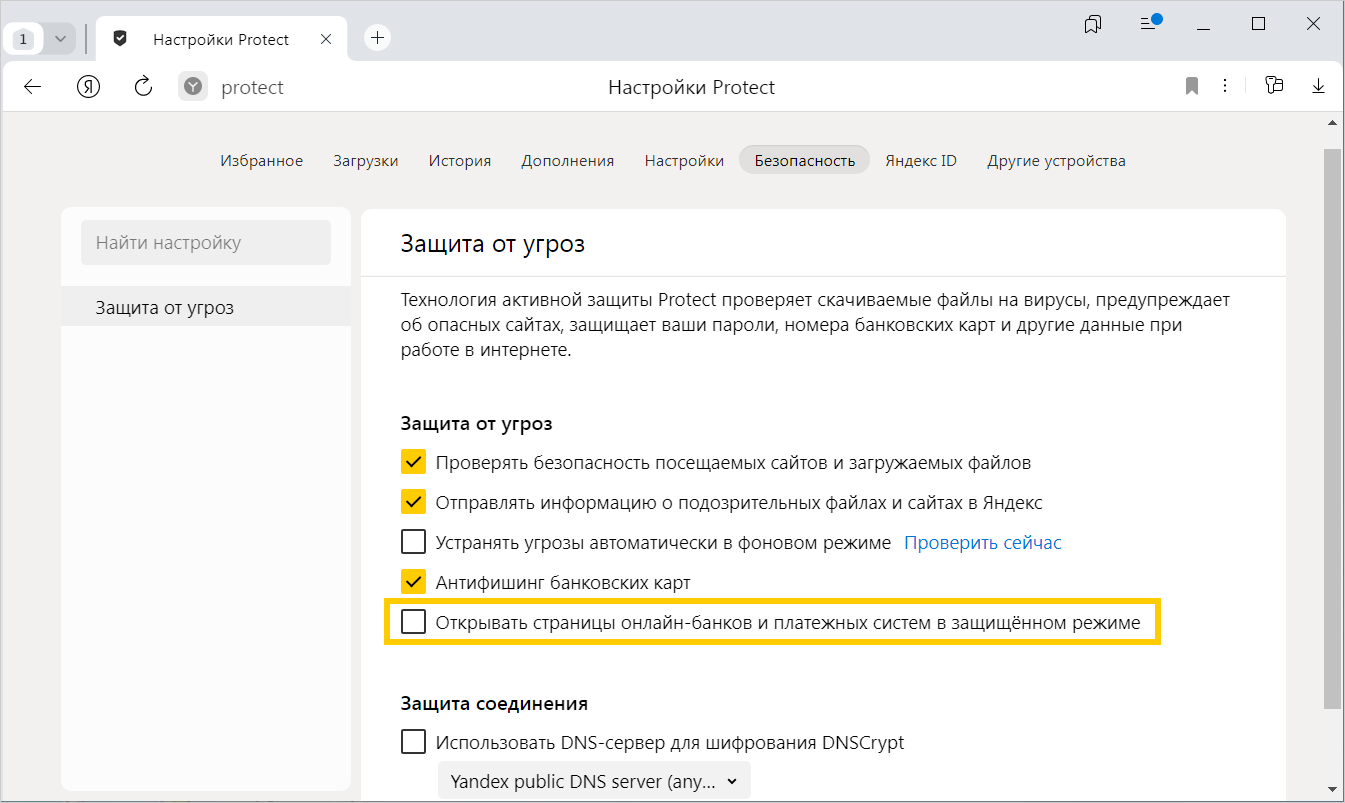Open the three-dot page menu icon
The width and height of the screenshot is (1345, 803).
pyautogui.click(x=1225, y=87)
